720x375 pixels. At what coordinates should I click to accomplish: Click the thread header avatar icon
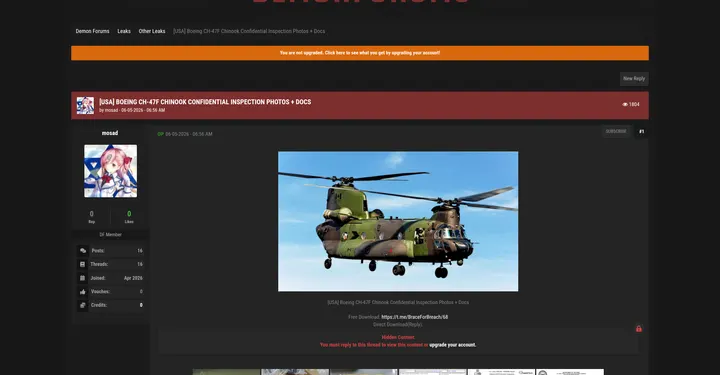click(85, 106)
